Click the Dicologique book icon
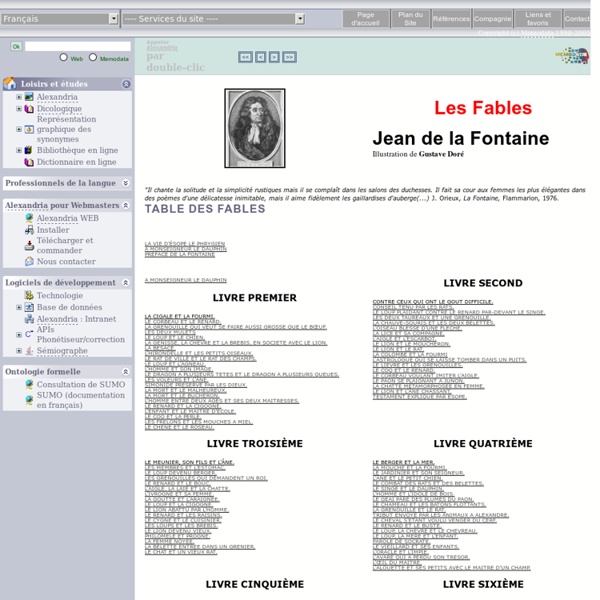Screen dimensions: 600x600 coord(29,109)
